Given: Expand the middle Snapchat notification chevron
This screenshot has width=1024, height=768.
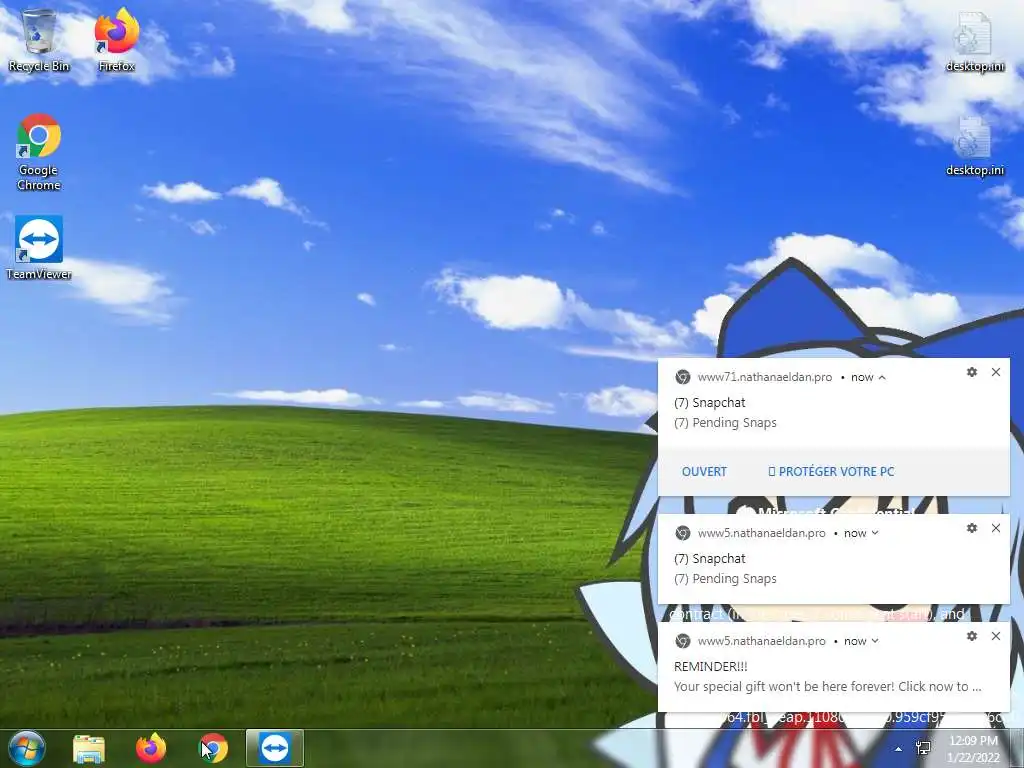Looking at the screenshot, I should point(875,533).
